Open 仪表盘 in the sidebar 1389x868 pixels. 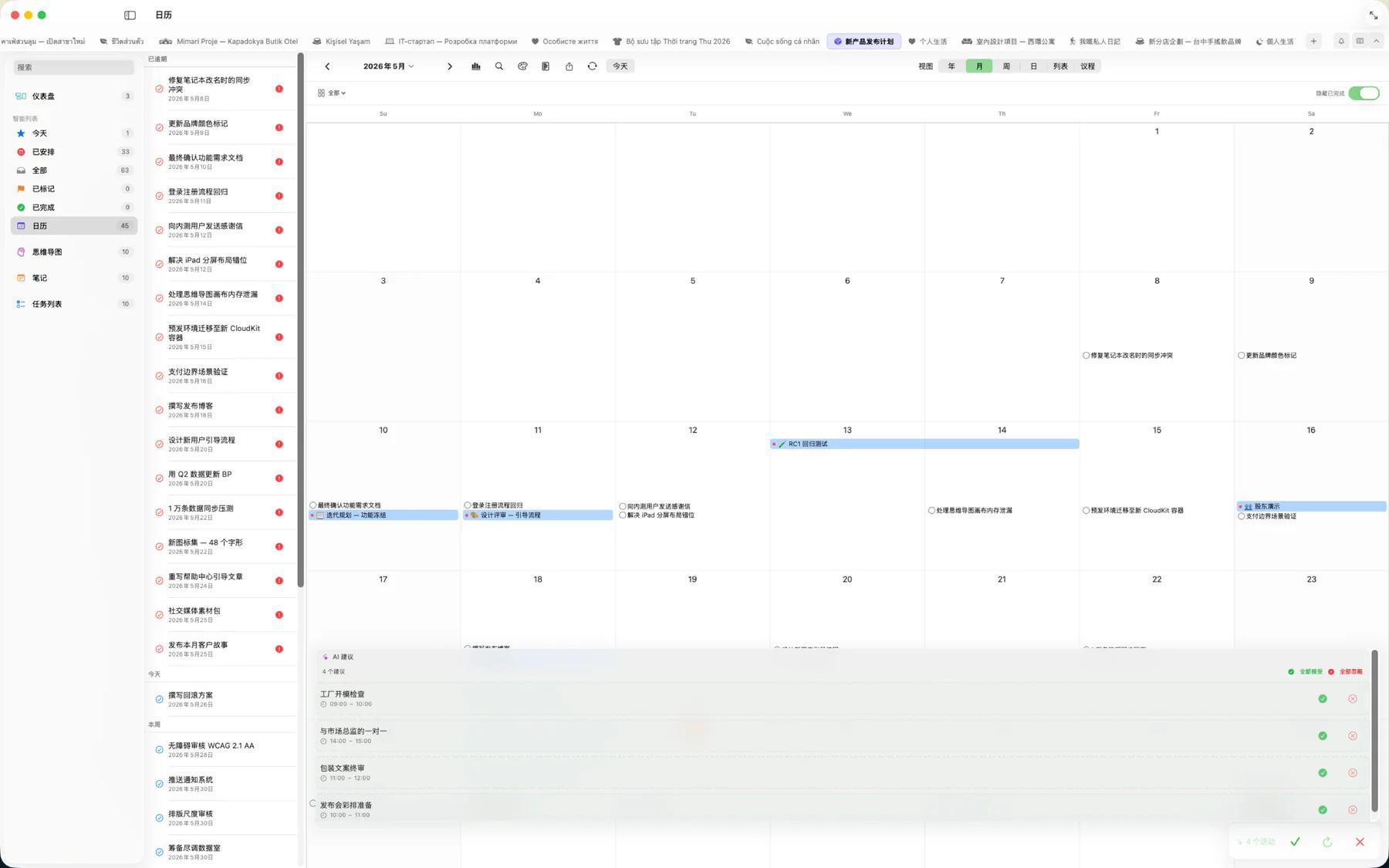(73, 96)
